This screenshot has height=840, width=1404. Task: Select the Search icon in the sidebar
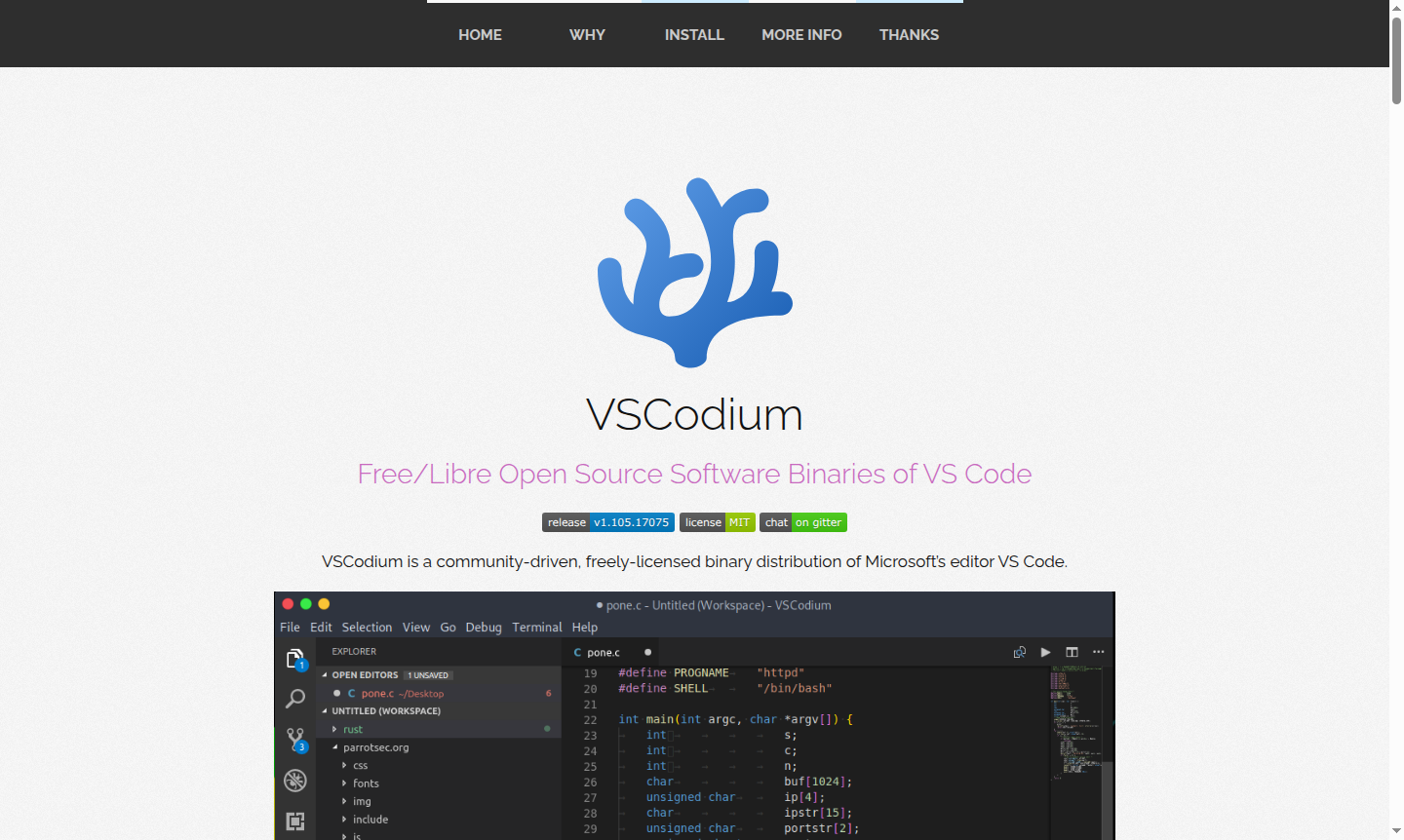pyautogui.click(x=295, y=699)
